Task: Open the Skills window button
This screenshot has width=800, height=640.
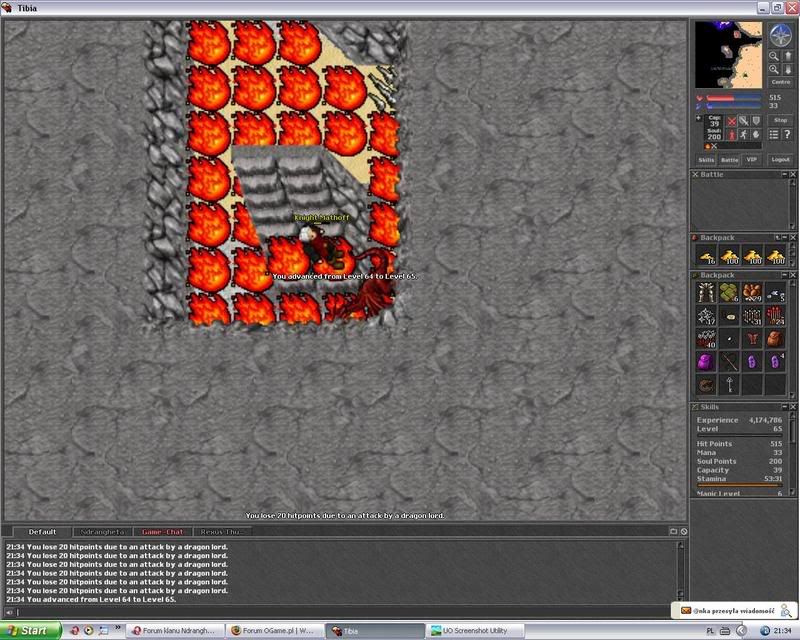Action: click(x=706, y=160)
